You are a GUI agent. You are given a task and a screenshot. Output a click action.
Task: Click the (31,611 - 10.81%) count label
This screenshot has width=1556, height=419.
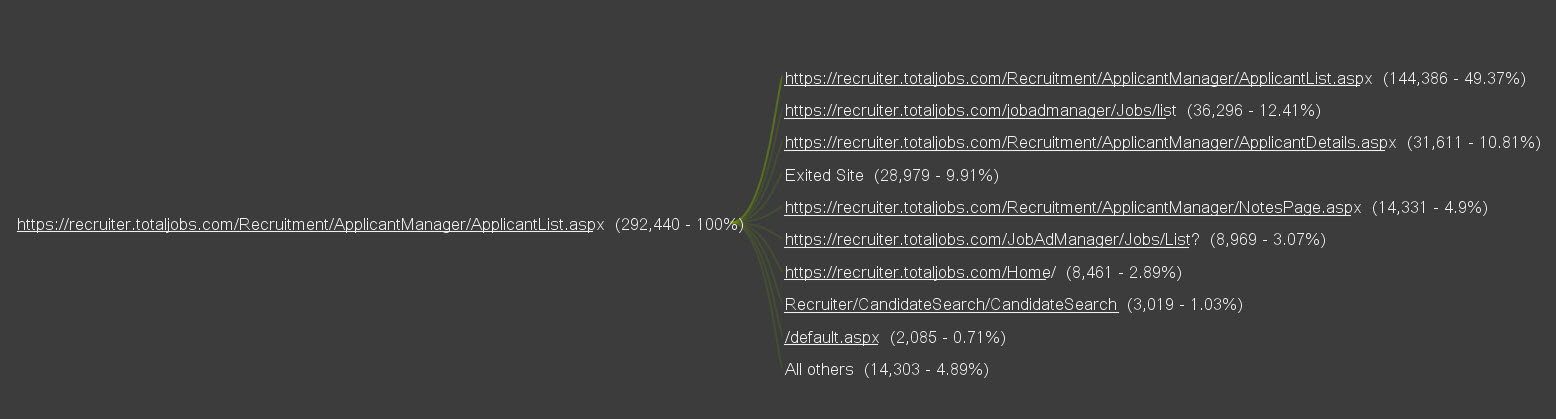point(1474,143)
